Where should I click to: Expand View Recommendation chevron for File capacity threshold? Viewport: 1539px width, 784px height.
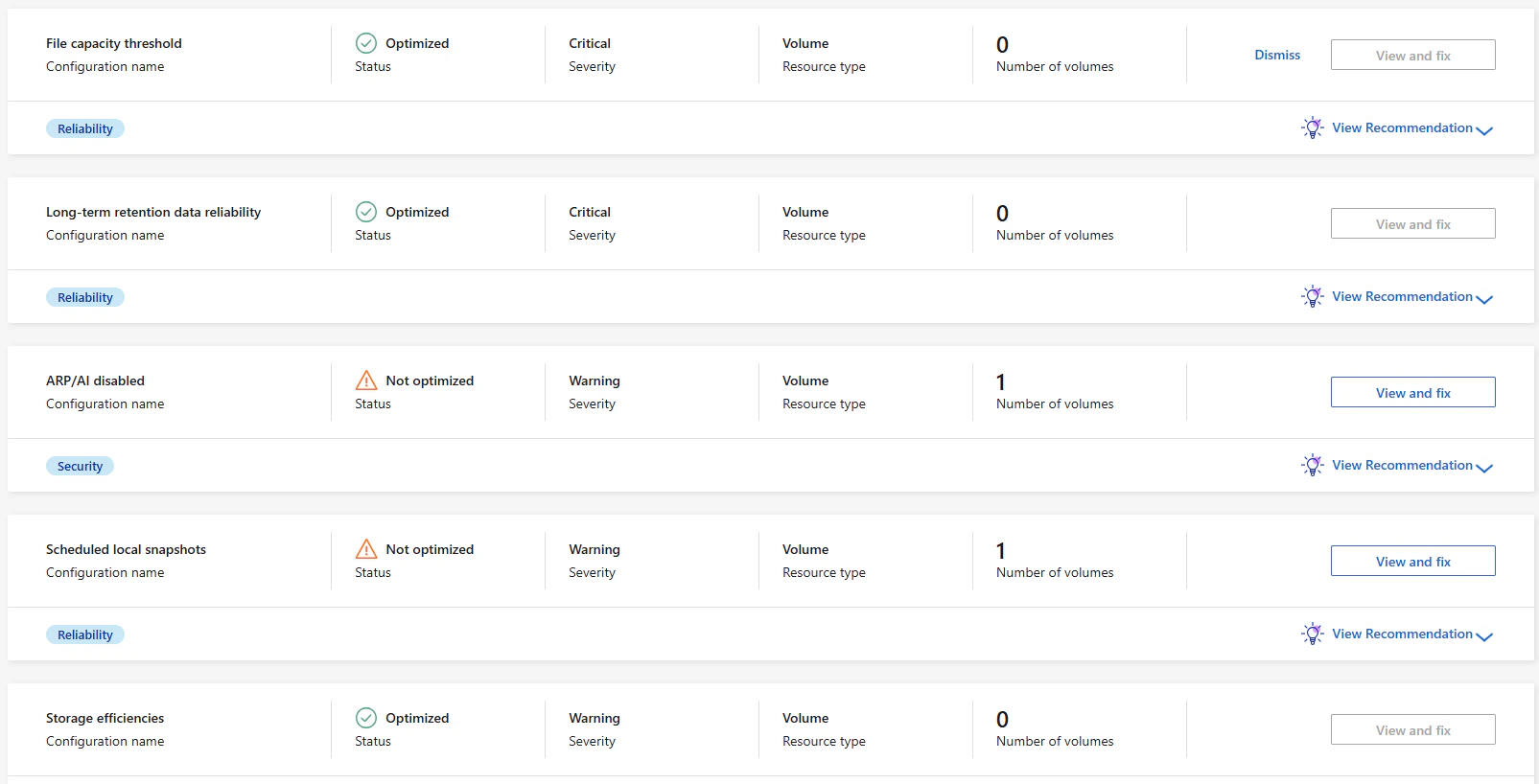coord(1484,130)
